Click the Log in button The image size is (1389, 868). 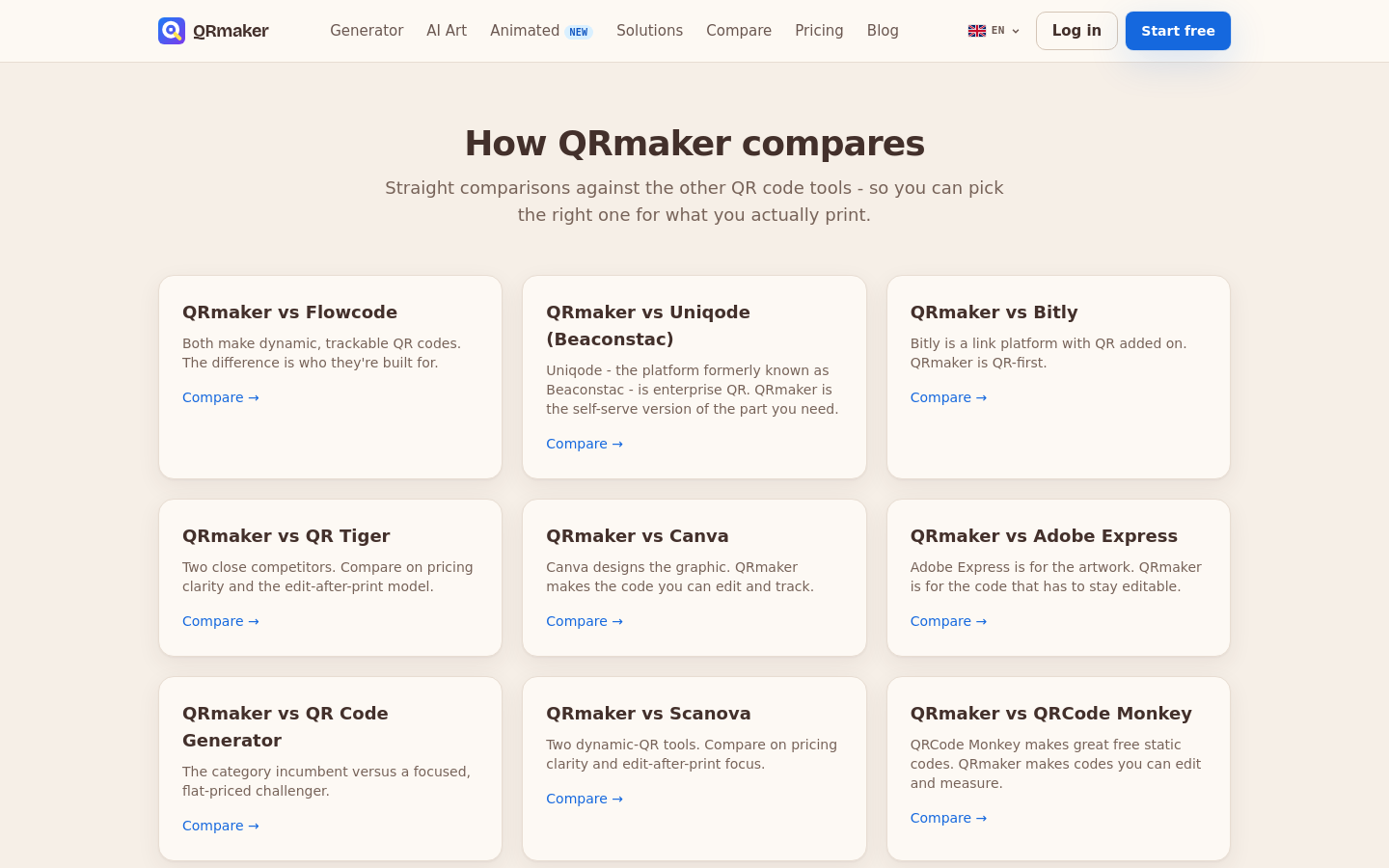tap(1076, 31)
